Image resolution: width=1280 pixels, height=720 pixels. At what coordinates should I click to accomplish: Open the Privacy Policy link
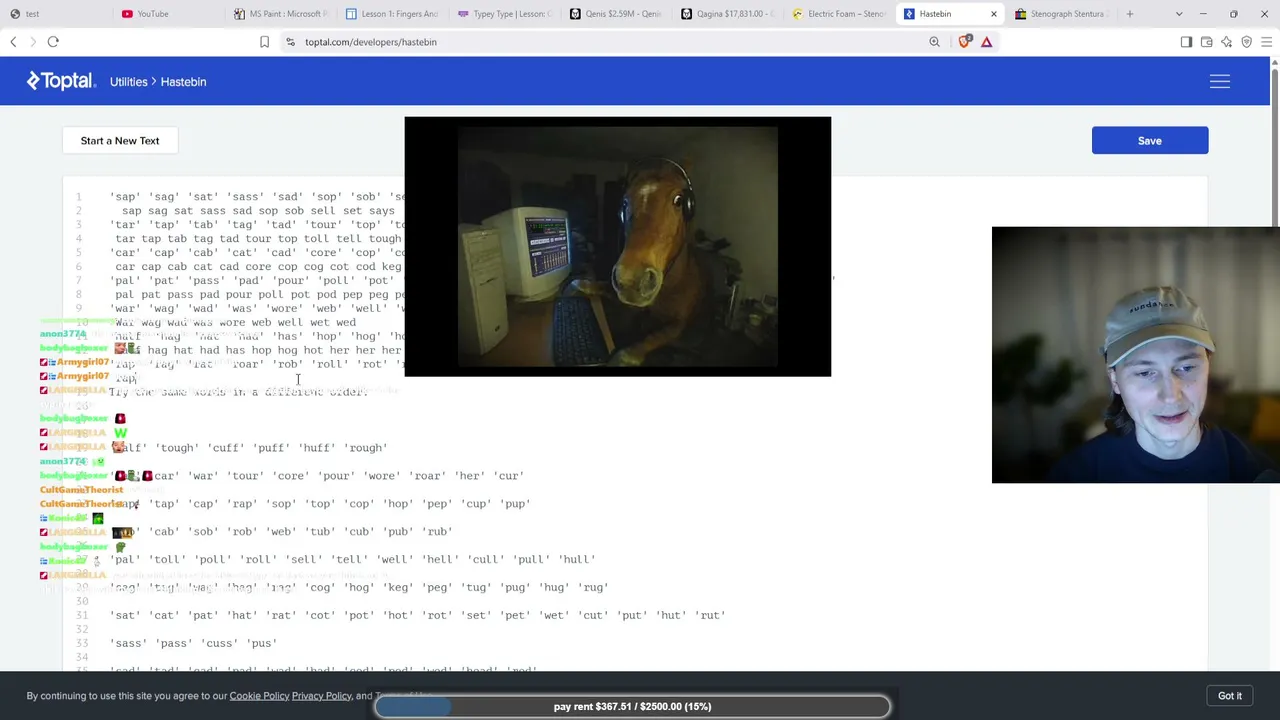click(x=322, y=696)
